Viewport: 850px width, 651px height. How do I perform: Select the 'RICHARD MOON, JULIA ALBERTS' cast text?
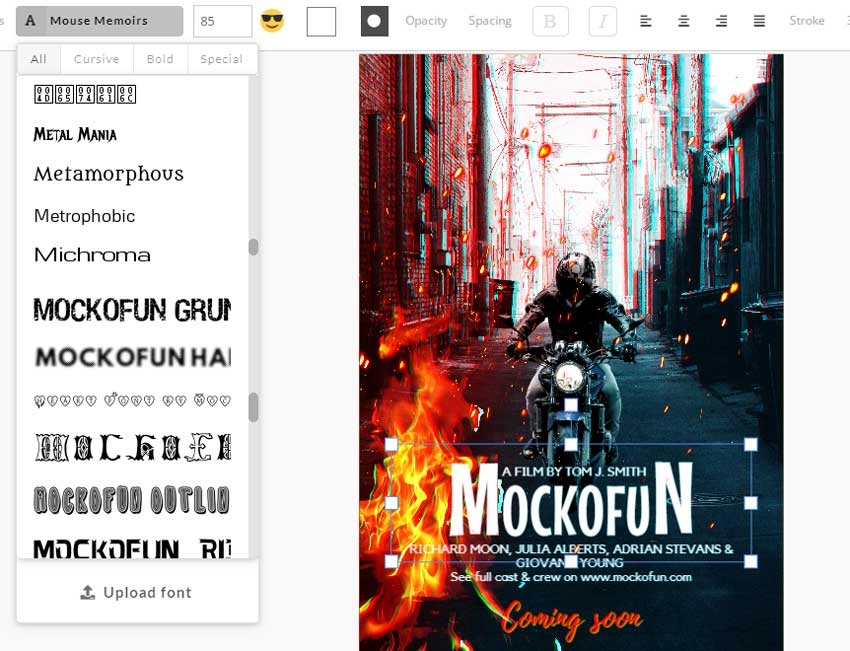pyautogui.click(x=571, y=556)
